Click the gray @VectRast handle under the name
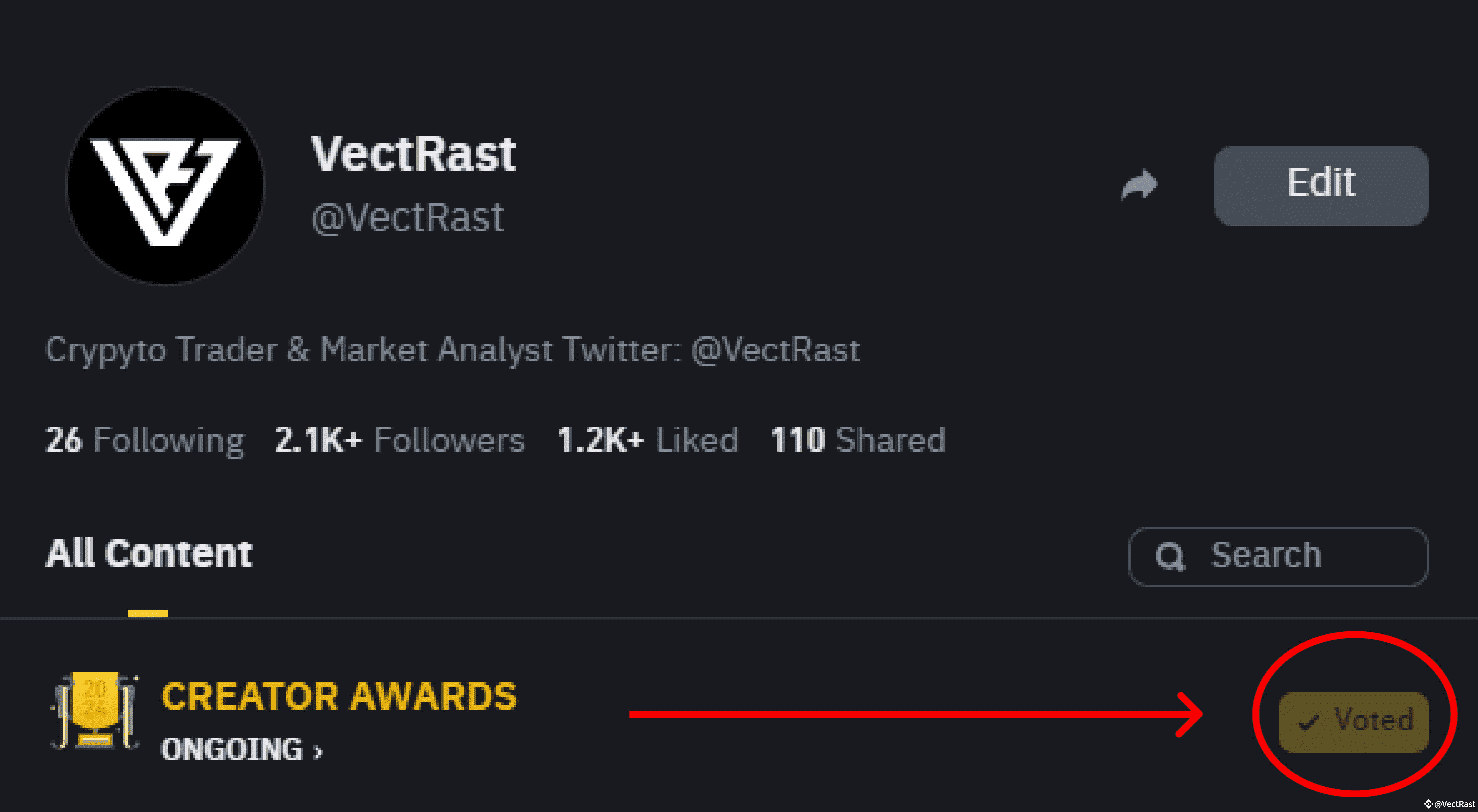This screenshot has width=1478, height=812. coord(408,218)
